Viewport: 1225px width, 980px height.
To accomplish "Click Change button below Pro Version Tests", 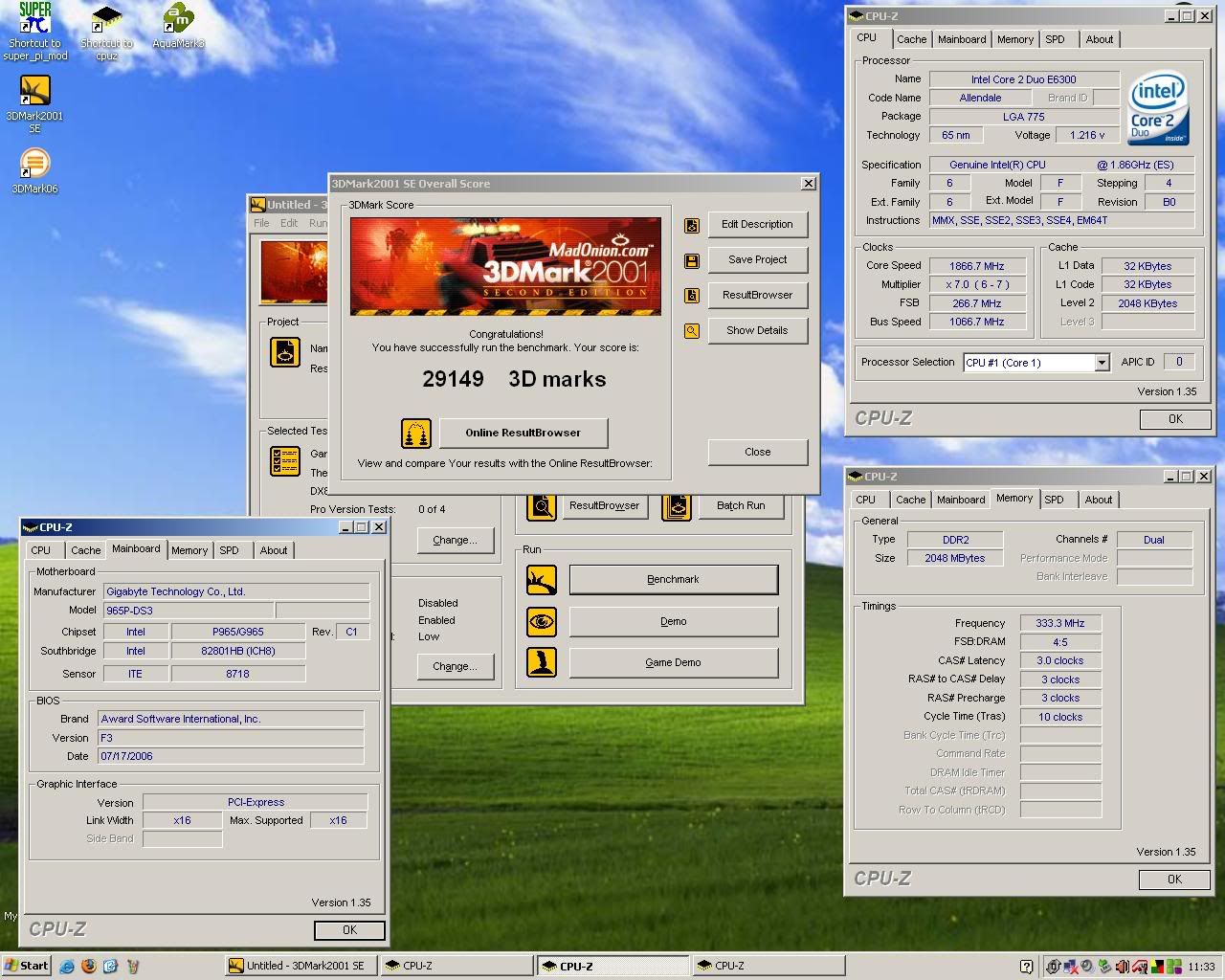I will pos(455,541).
